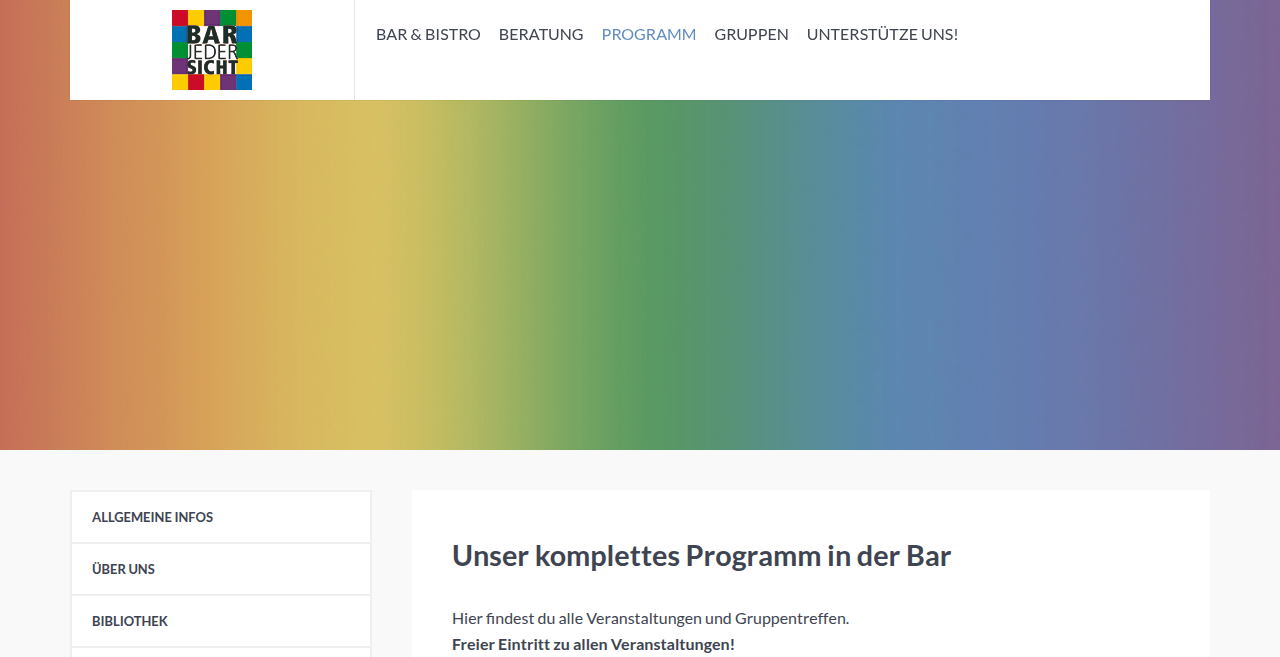Select the highlighted PROGRAMM nav item

coord(649,34)
